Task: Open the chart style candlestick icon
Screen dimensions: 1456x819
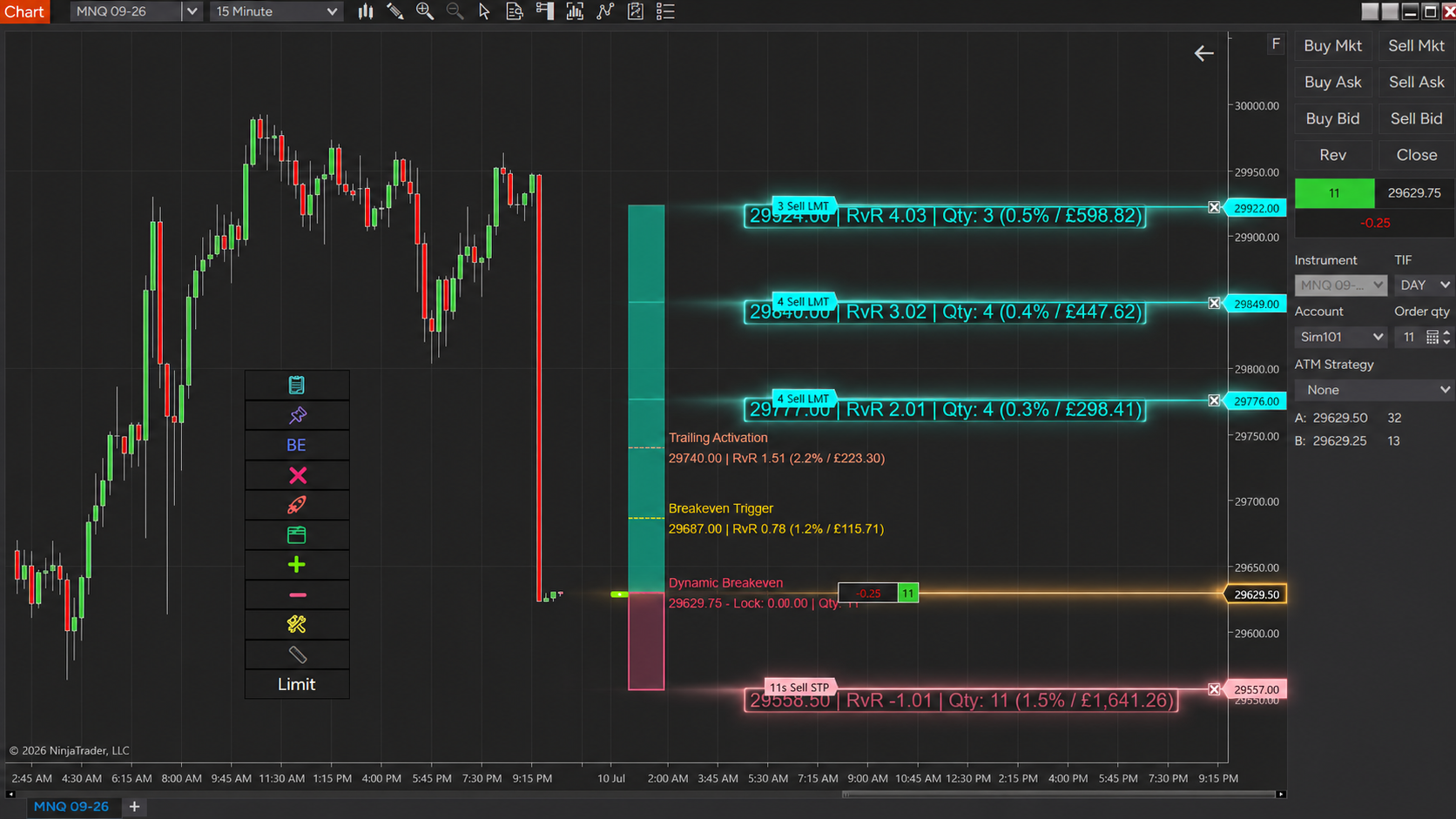Action: [366, 11]
